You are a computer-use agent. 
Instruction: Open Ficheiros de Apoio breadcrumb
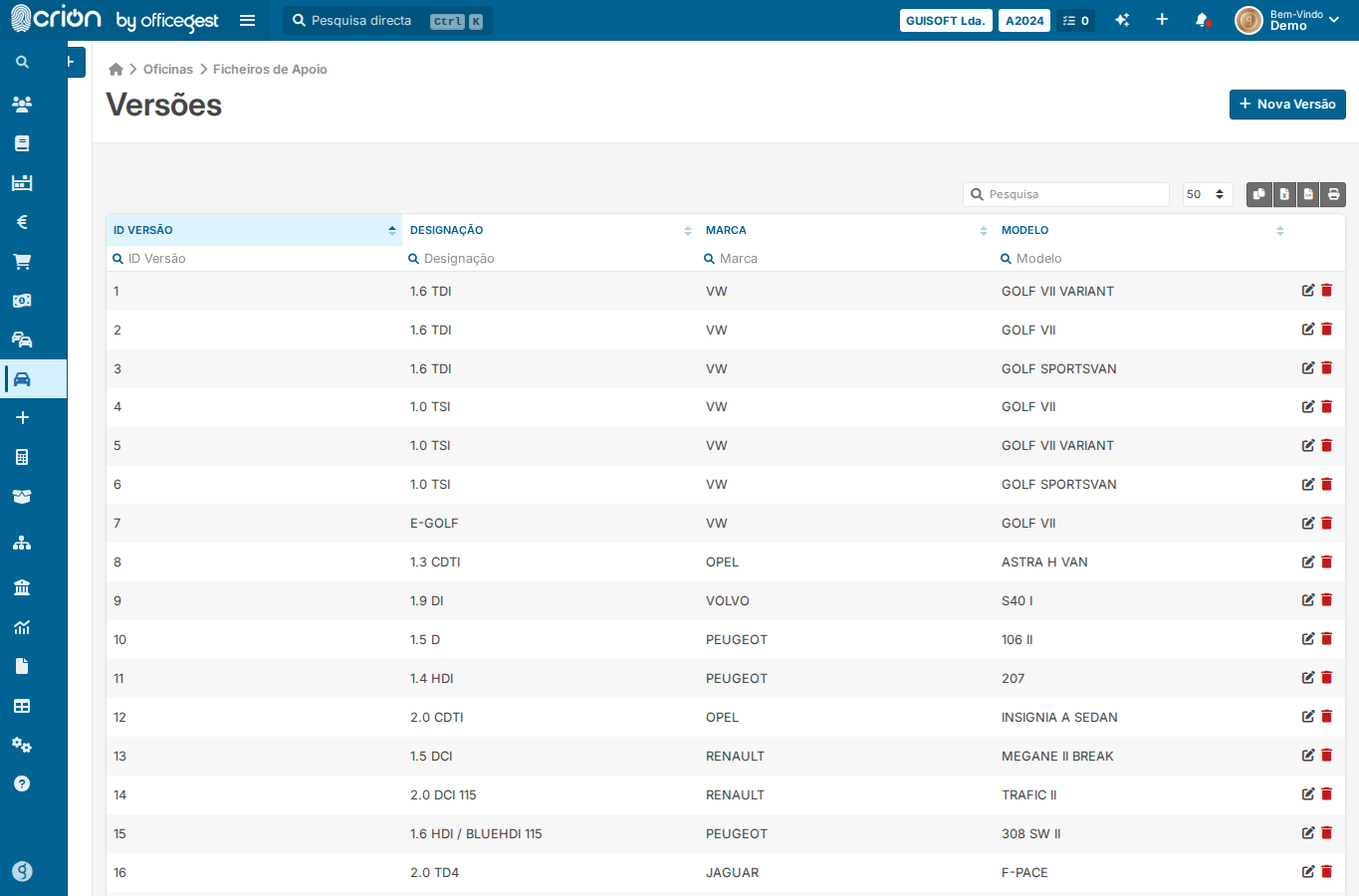[x=270, y=69]
